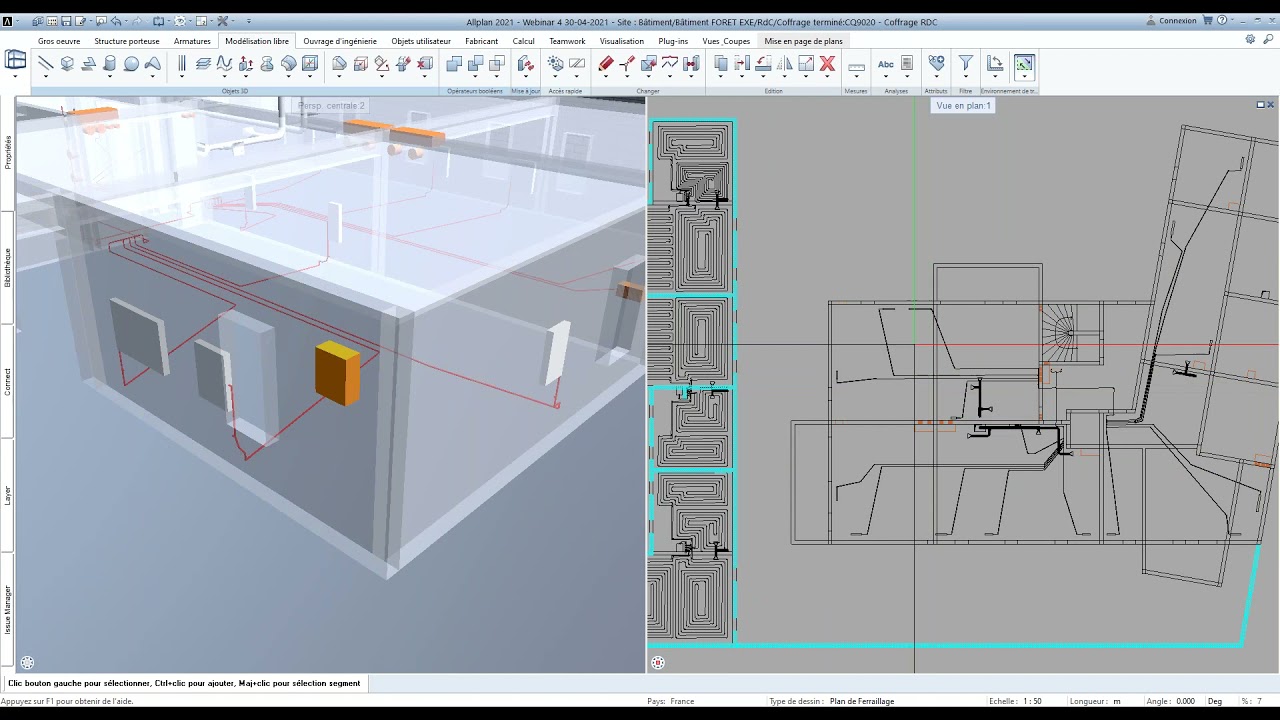
Task: Select the red pencil modify tool
Action: point(606,63)
